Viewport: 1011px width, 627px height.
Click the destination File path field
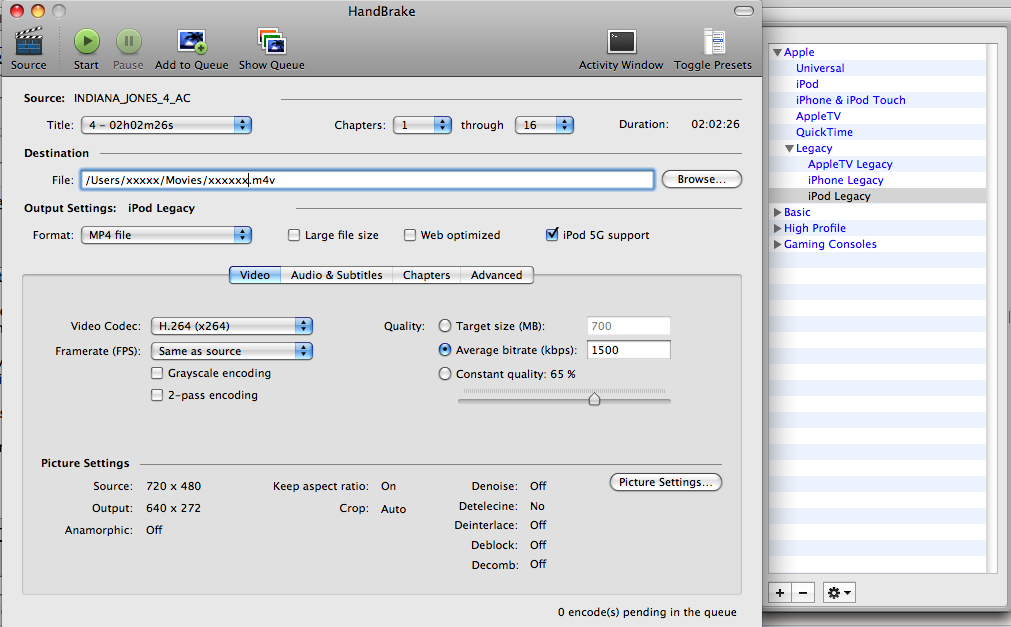point(368,180)
